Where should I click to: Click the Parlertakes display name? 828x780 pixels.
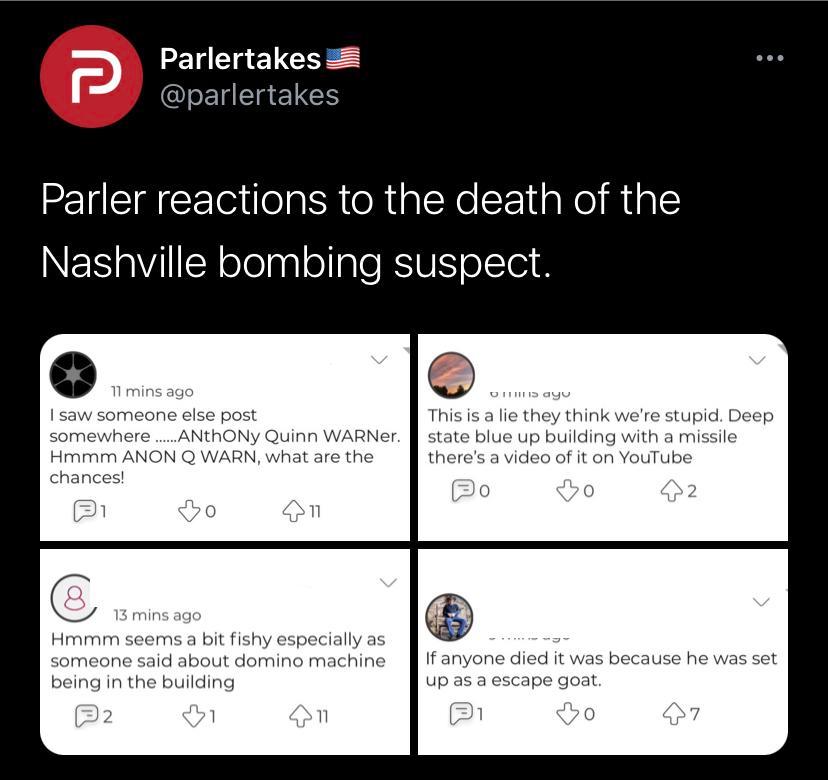(x=240, y=58)
